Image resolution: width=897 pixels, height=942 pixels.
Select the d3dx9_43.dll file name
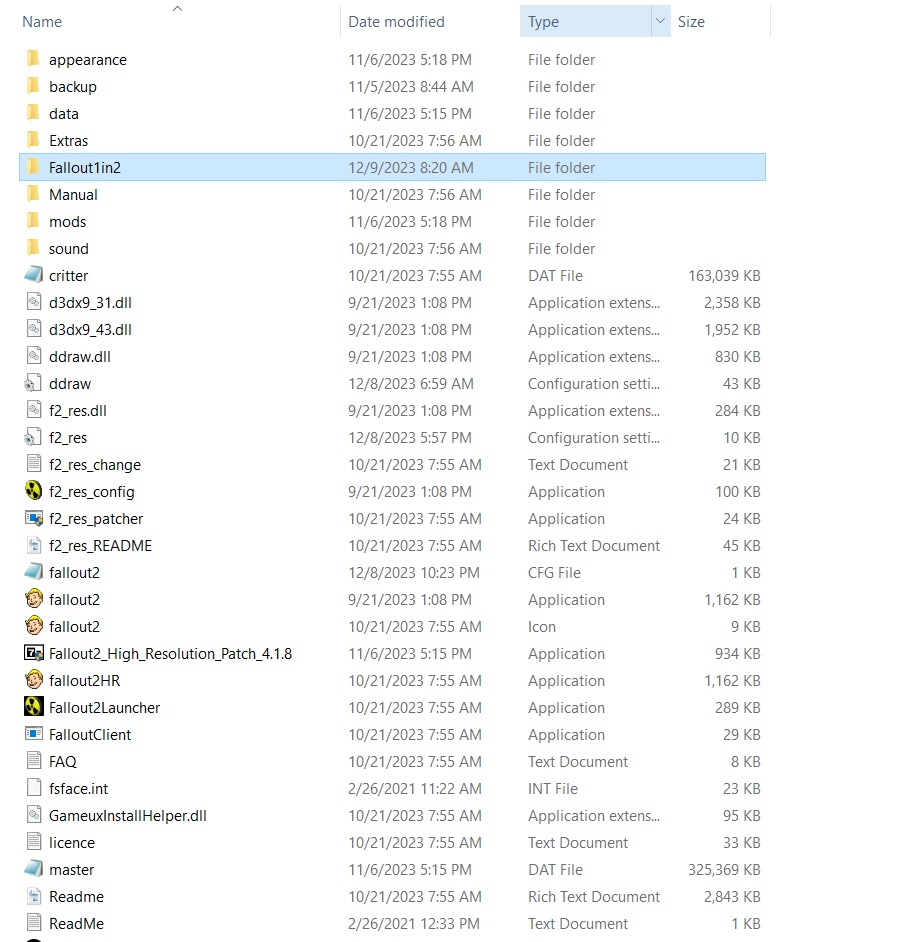click(90, 329)
